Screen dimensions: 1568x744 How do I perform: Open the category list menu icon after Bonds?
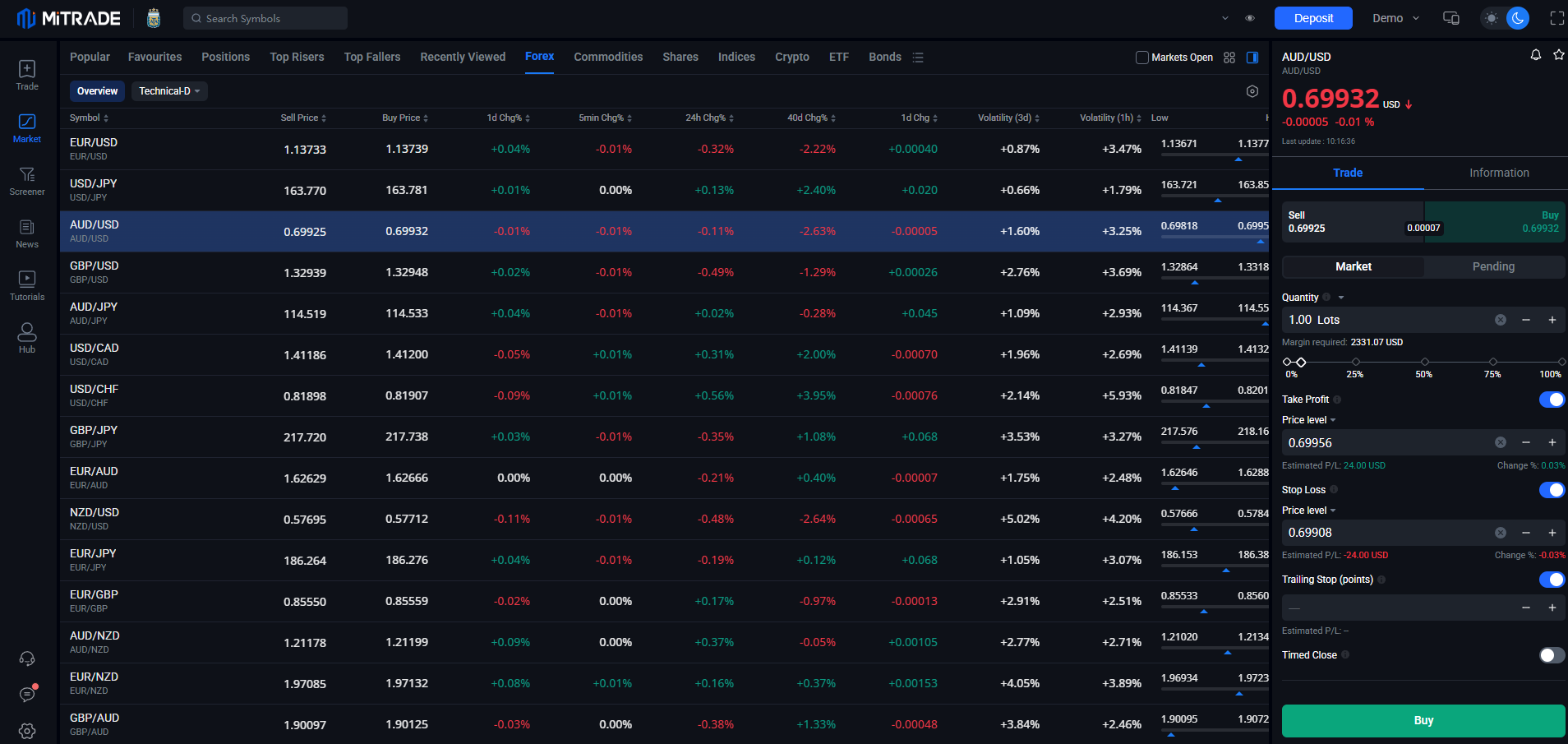coord(918,58)
